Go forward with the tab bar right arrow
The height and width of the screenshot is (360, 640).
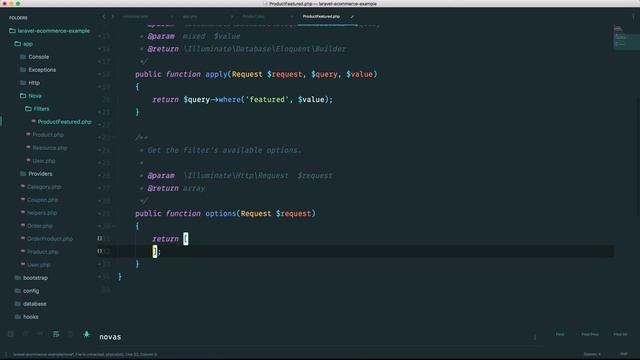pyautogui.click(x=112, y=16)
